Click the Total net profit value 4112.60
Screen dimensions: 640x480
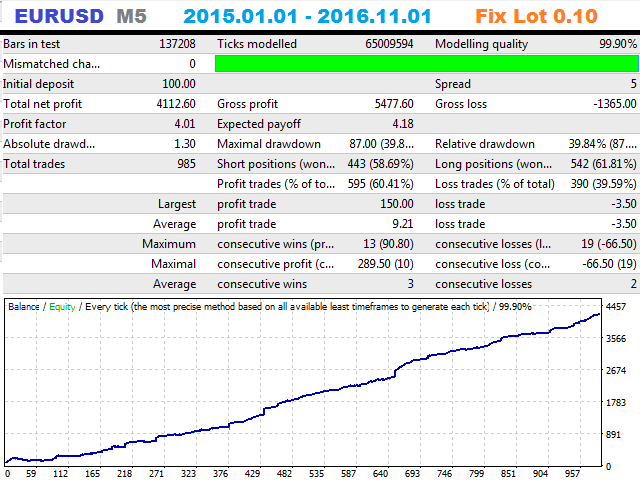pos(177,104)
